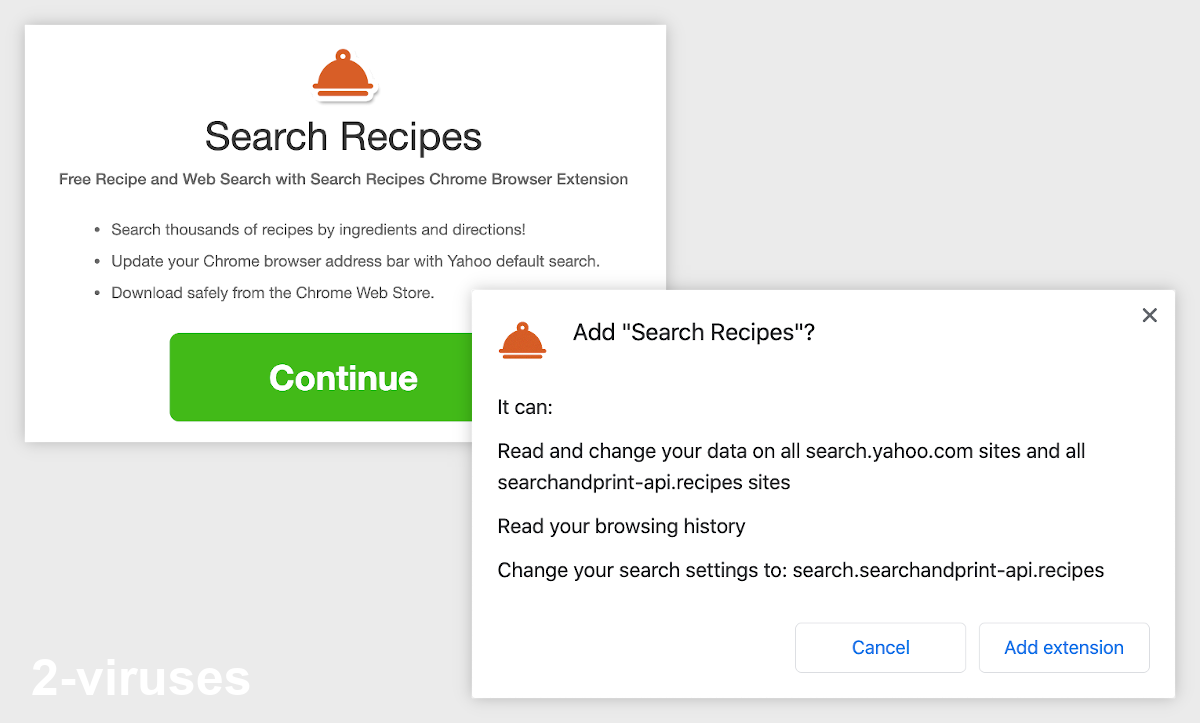
Task: Click the 'Read your browsing history' permission text
Action: (x=621, y=526)
